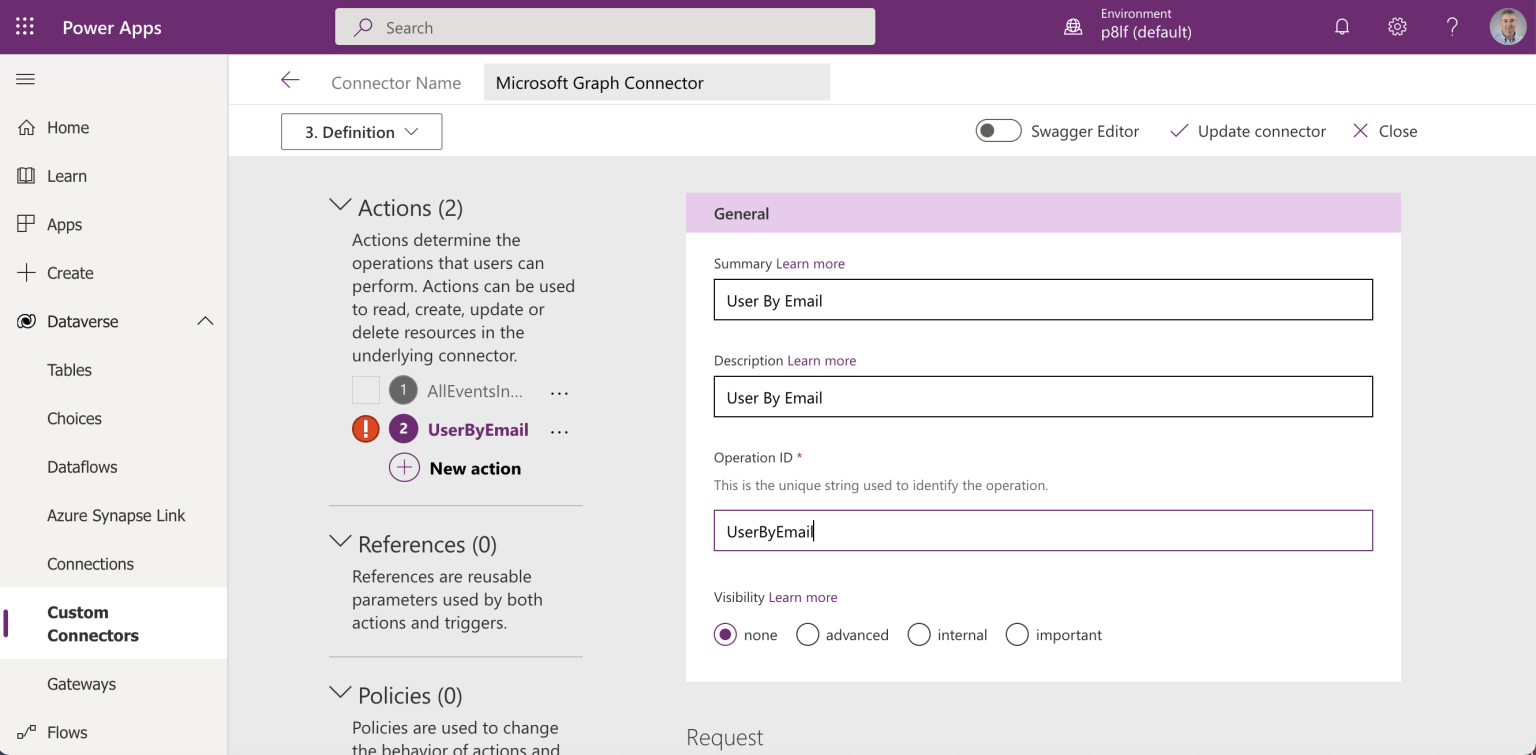Tick the checkbox beside the AllEventsIn action
Screen dimensions: 1536x755
pyautogui.click(x=366, y=390)
